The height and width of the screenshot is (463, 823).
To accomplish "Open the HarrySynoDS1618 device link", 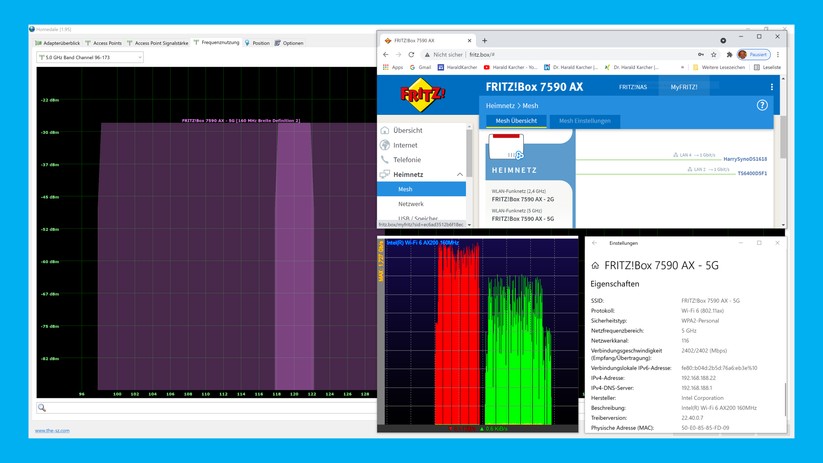I will (745, 159).
